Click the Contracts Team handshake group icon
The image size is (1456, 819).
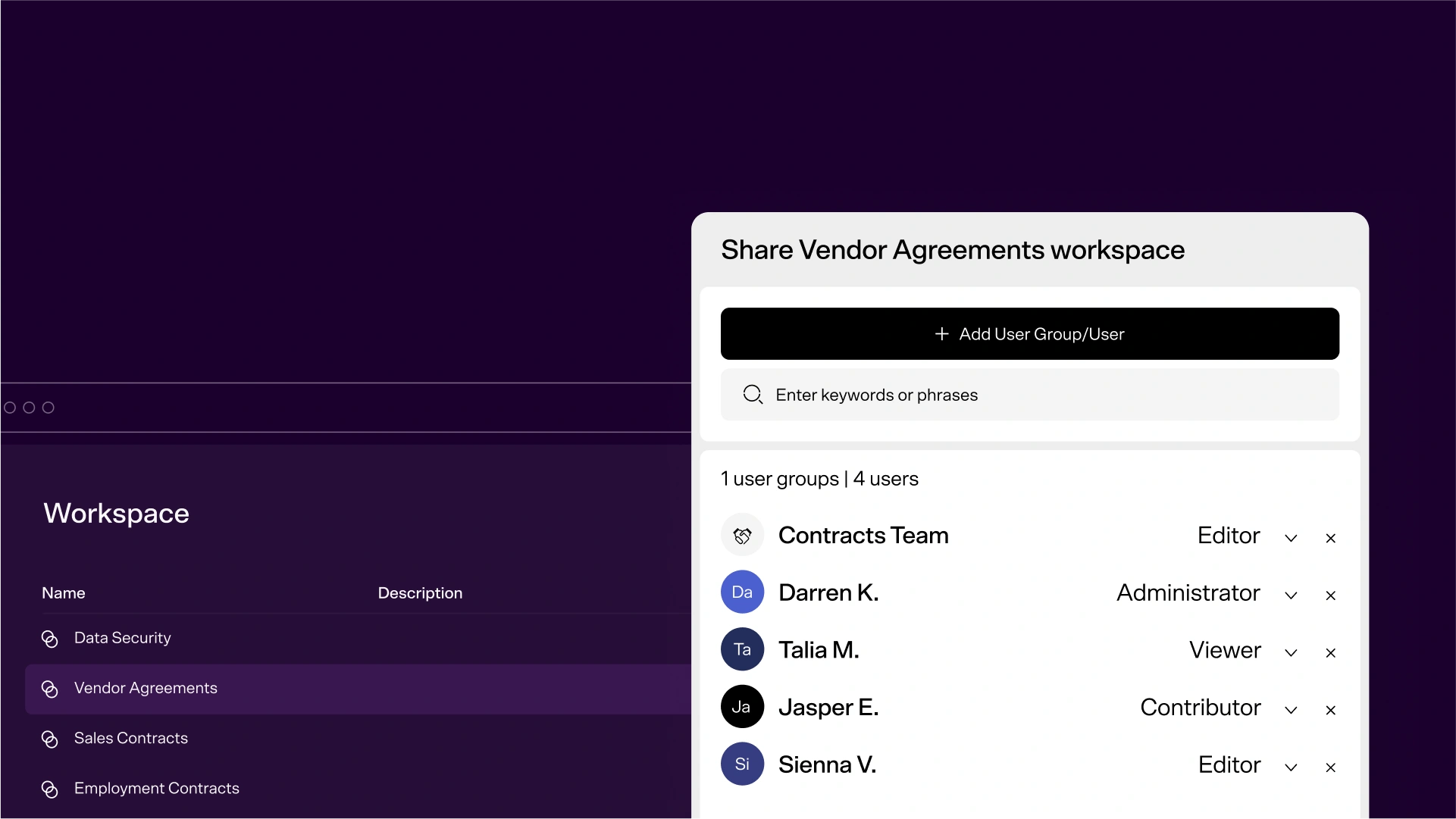coord(742,536)
